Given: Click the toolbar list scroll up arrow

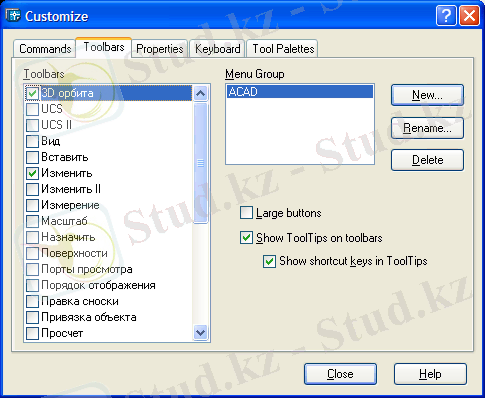Looking at the screenshot, I should 200,93.
